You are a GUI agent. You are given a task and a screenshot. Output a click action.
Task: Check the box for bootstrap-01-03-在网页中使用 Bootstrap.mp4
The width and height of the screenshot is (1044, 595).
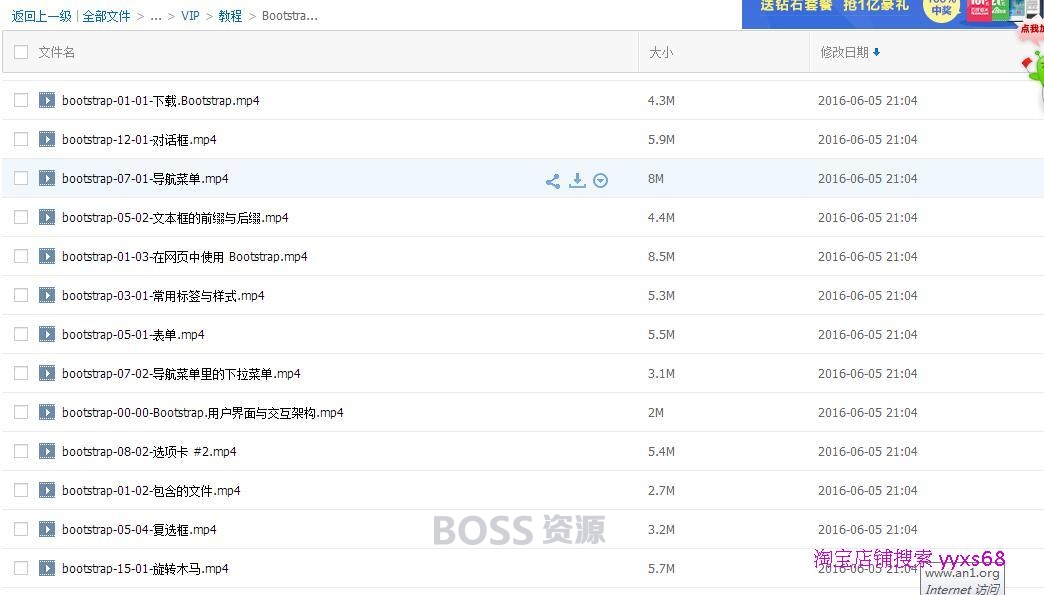[21, 256]
